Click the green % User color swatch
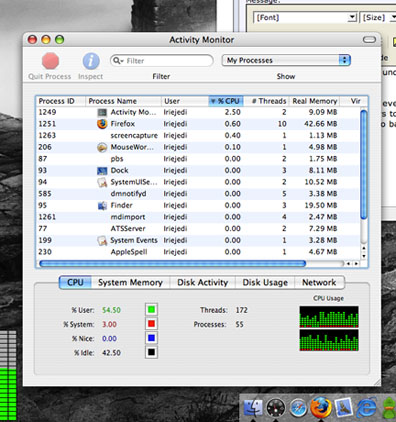This screenshot has width=396, height=422. [151, 310]
